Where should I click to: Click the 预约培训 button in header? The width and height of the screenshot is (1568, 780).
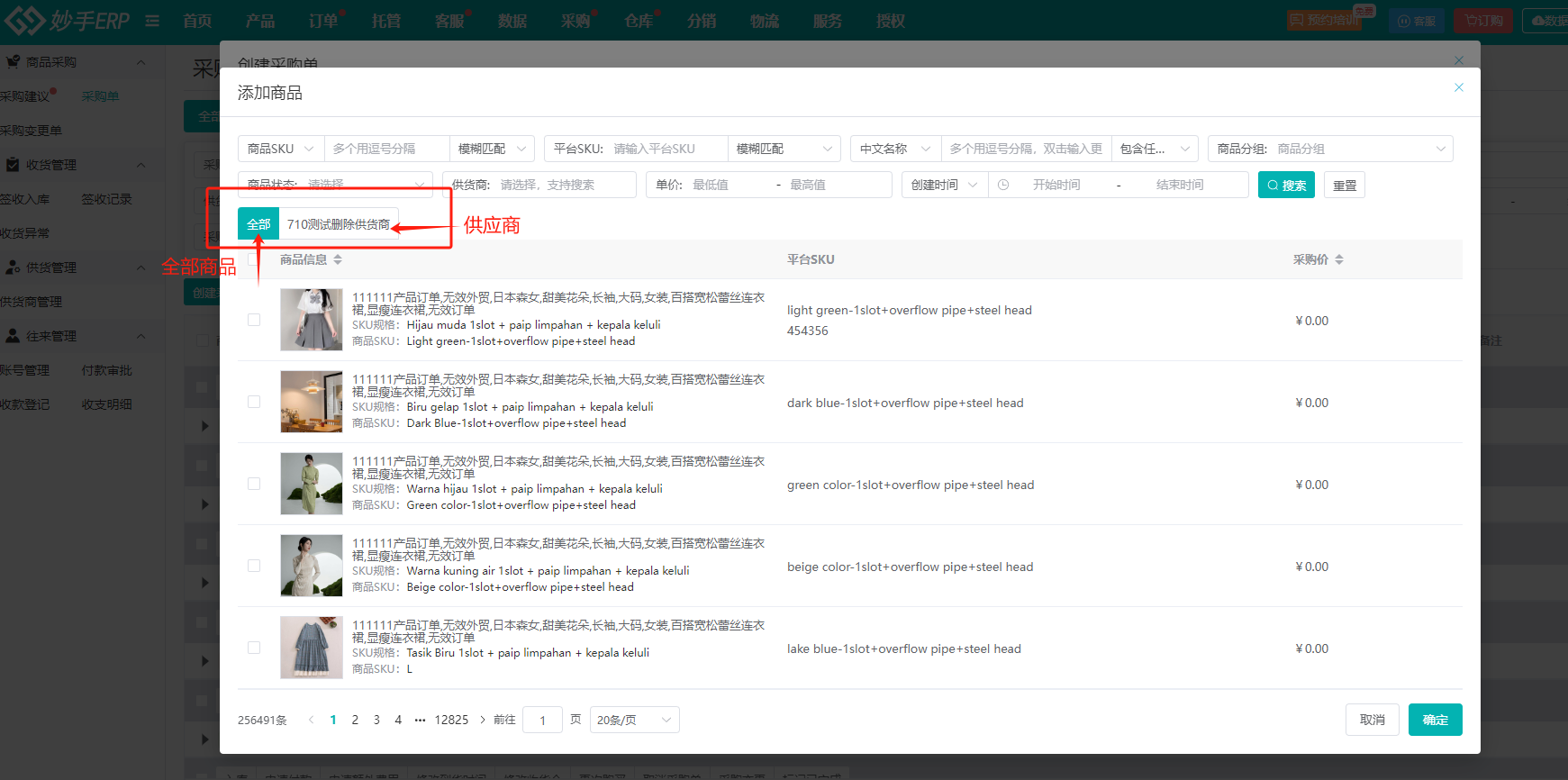coord(1324,21)
